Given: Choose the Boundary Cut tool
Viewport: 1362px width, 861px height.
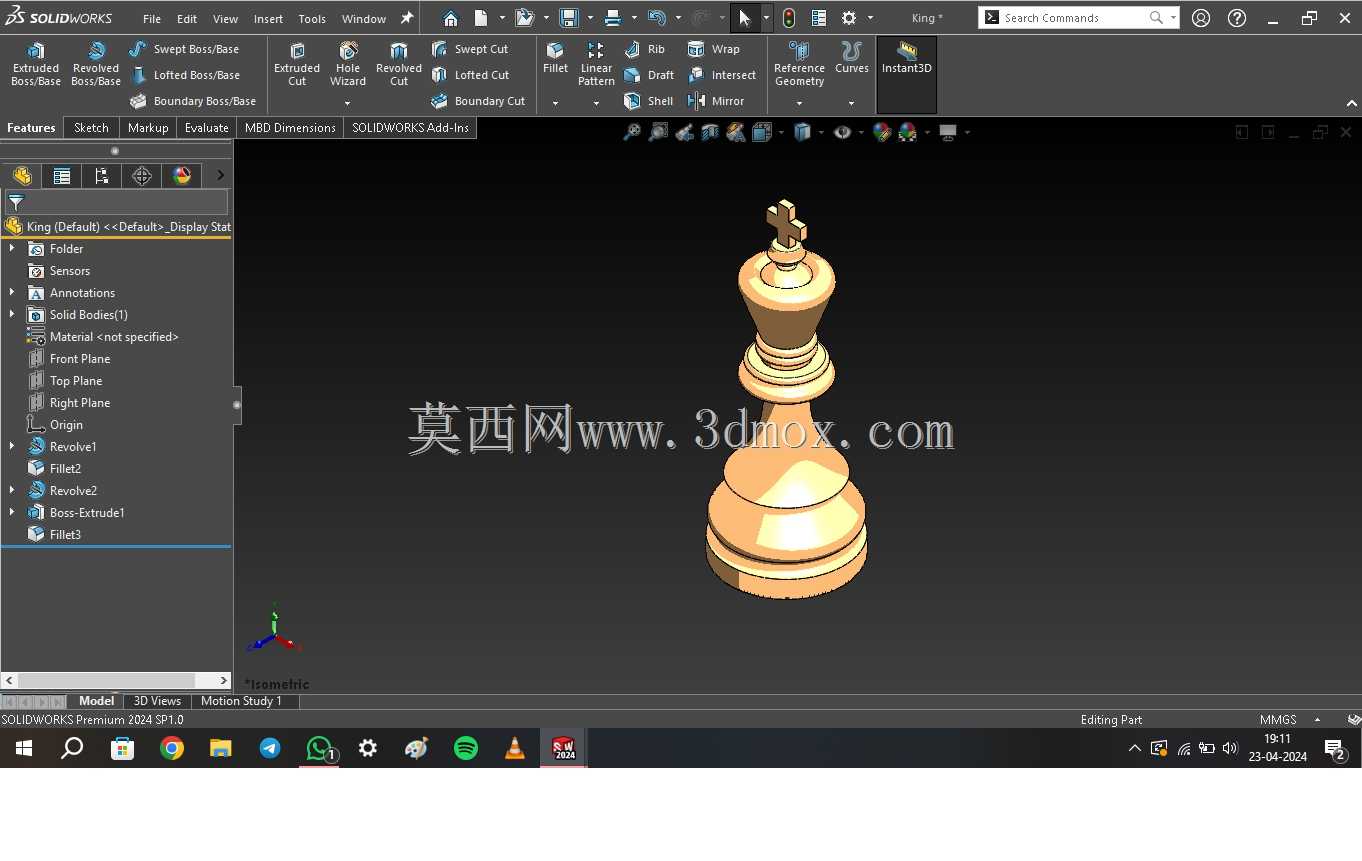Looking at the screenshot, I should point(478,101).
